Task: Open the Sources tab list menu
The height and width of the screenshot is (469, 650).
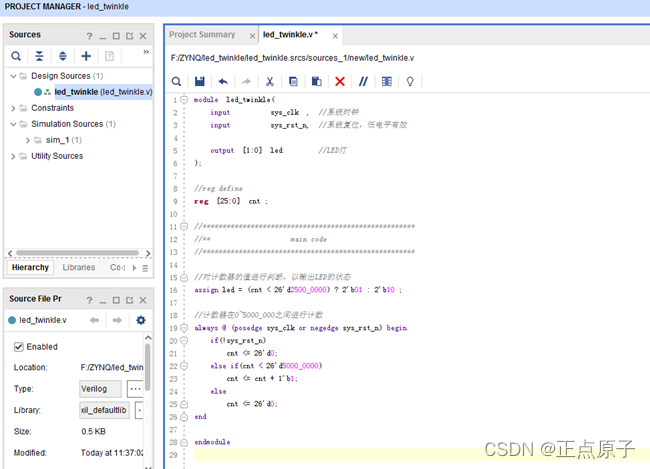Action: tap(145, 268)
